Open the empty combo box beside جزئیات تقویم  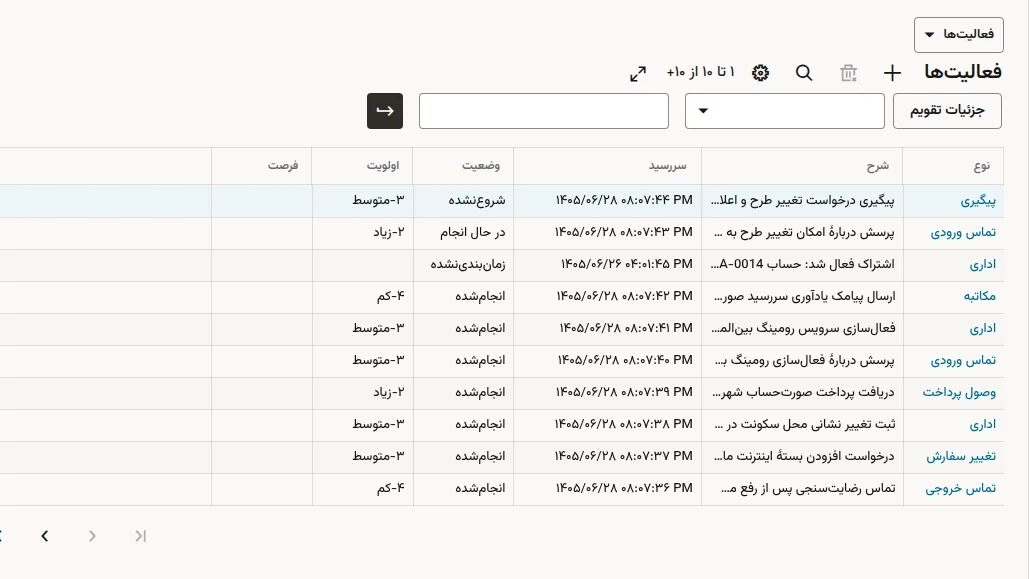click(x=785, y=111)
